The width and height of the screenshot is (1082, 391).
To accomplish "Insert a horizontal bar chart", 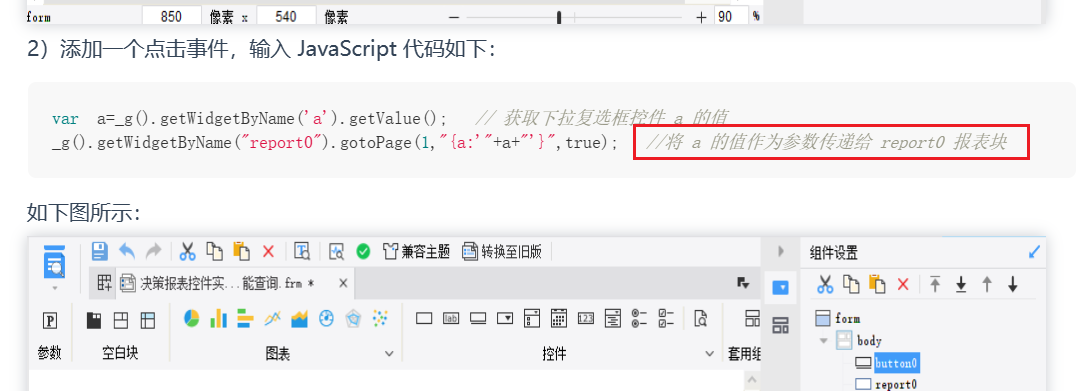I will pyautogui.click(x=246, y=318).
